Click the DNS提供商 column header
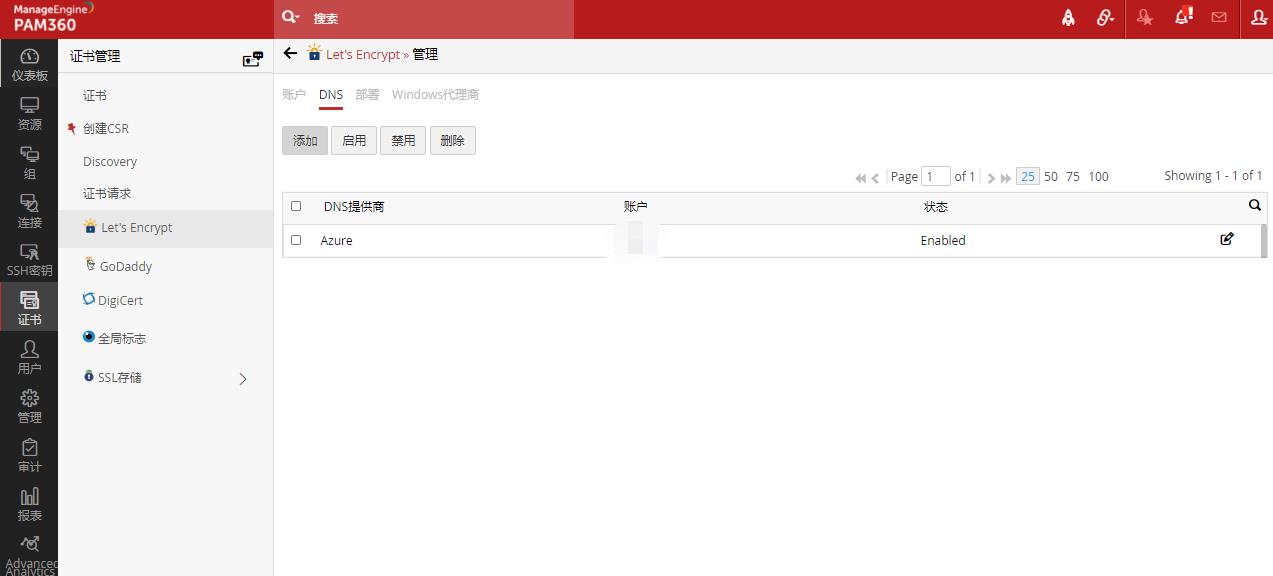The height and width of the screenshot is (576, 1273). tap(354, 207)
